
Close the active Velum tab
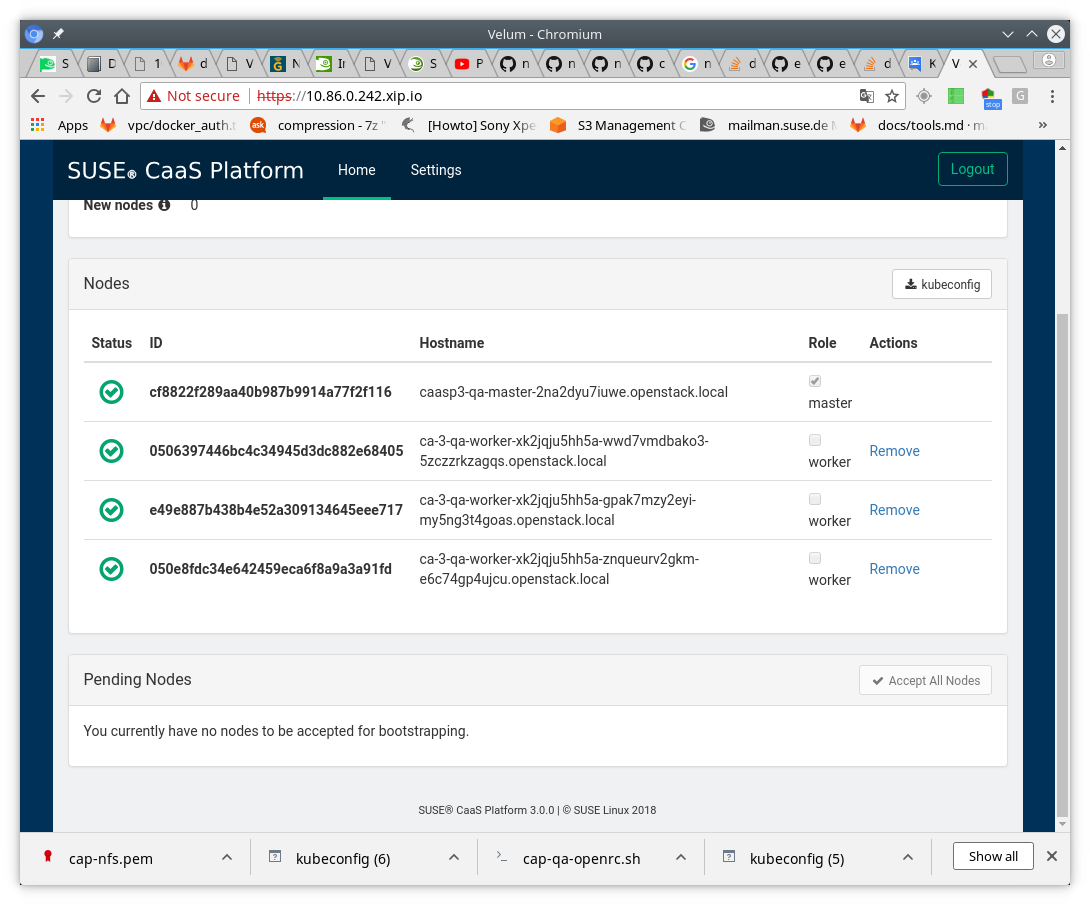click(x=973, y=64)
